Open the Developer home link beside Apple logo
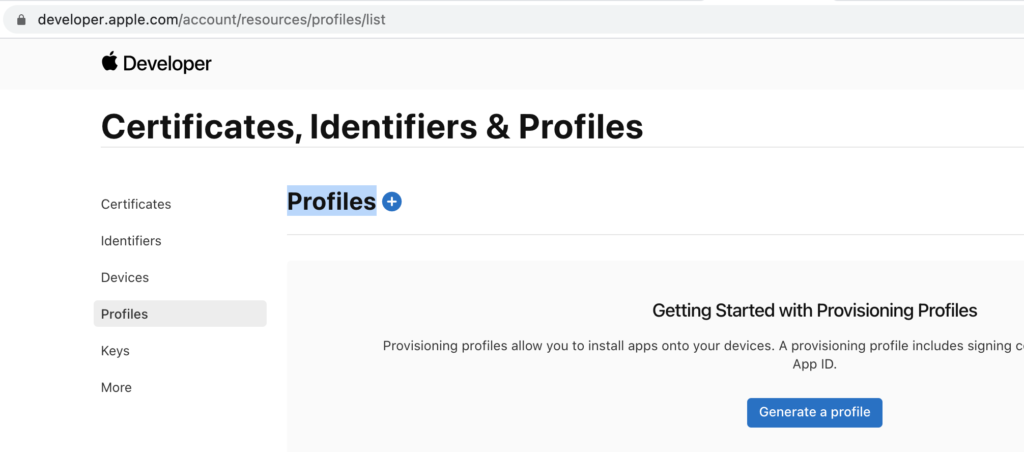1024x452 pixels. click(x=167, y=63)
